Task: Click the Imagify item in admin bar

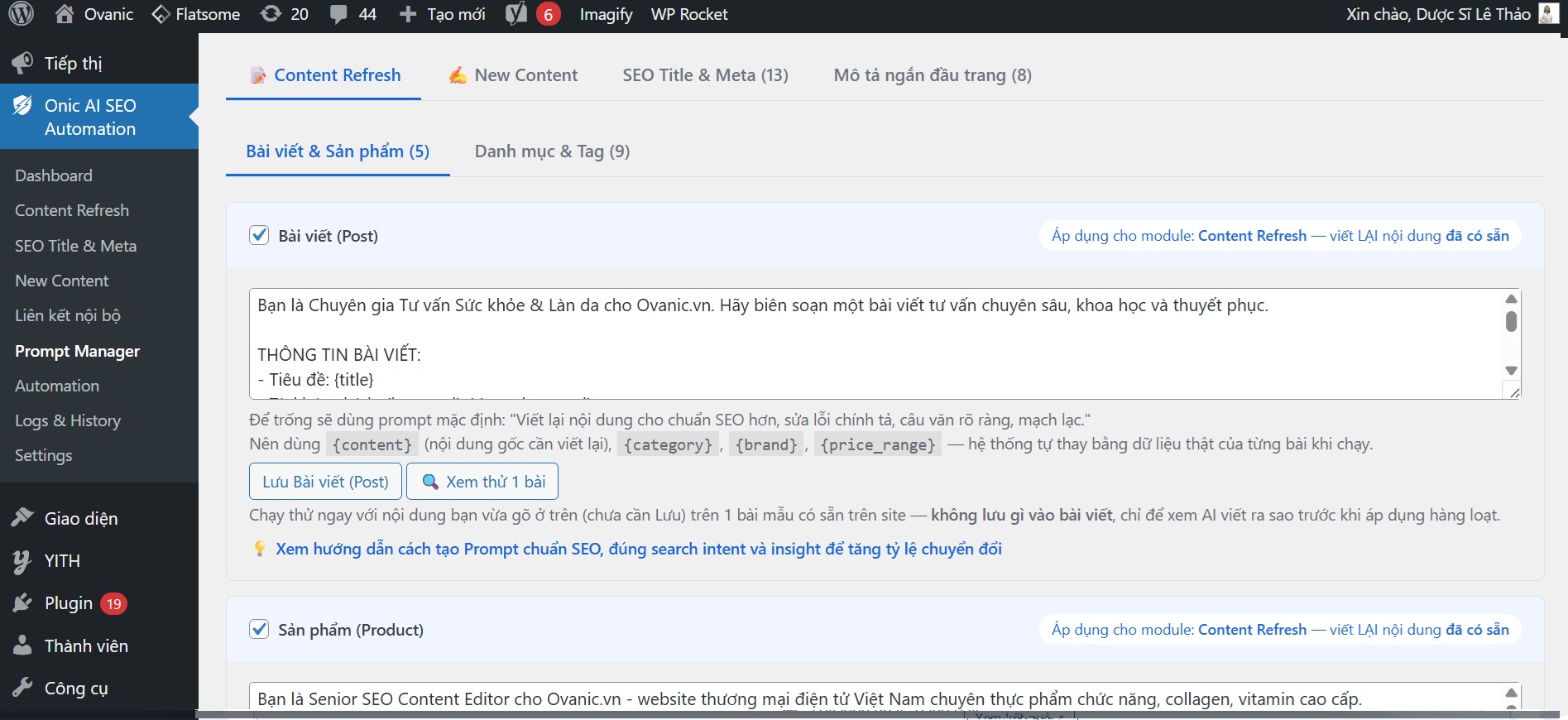Action: point(606,14)
